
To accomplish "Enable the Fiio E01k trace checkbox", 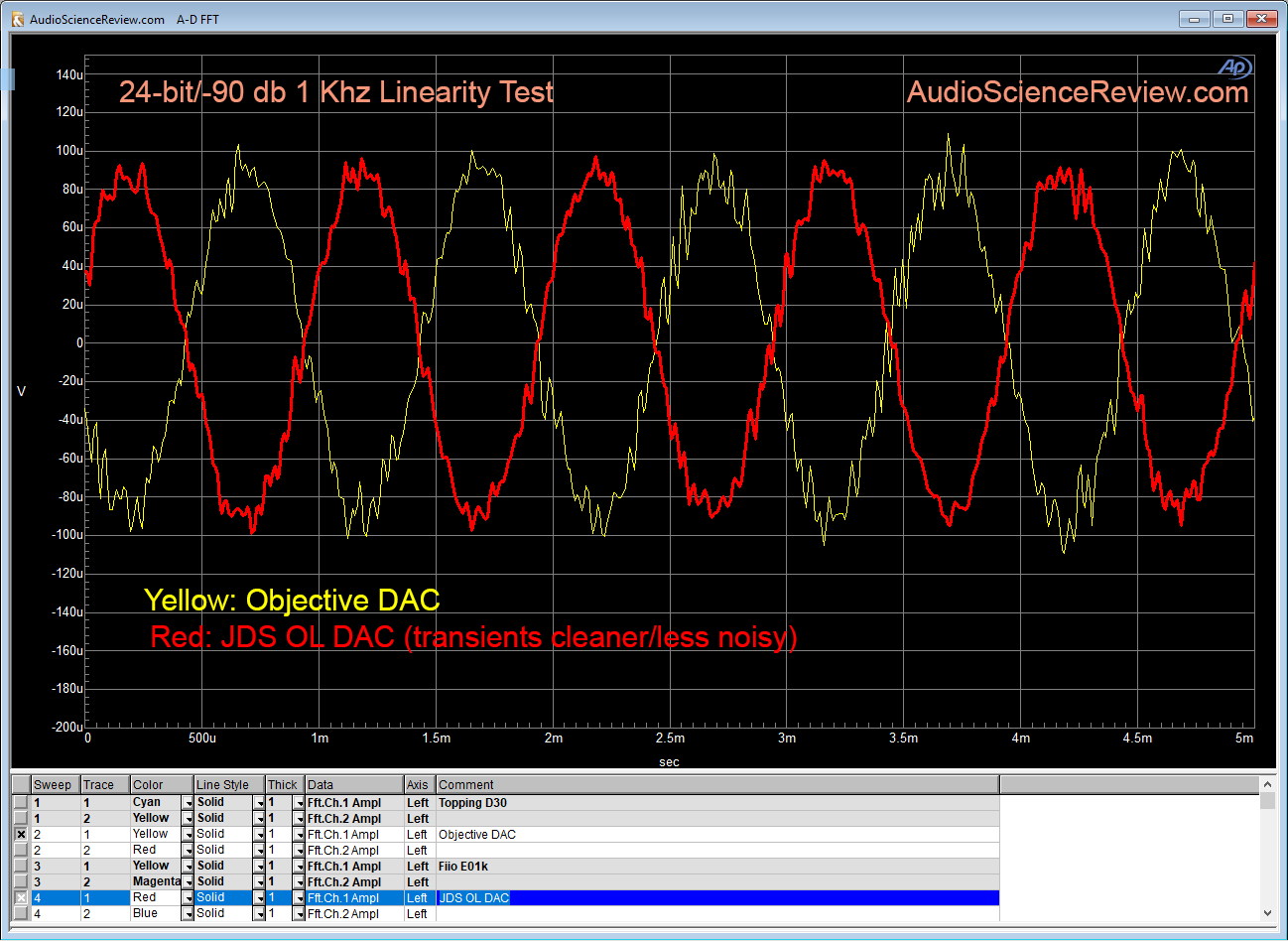I will pyautogui.click(x=21, y=866).
